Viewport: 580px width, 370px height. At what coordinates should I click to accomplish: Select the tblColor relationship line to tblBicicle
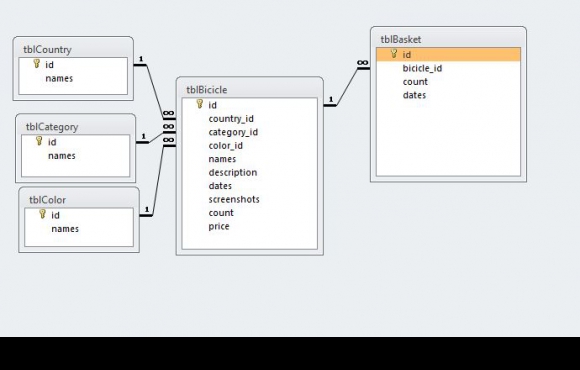point(158,179)
